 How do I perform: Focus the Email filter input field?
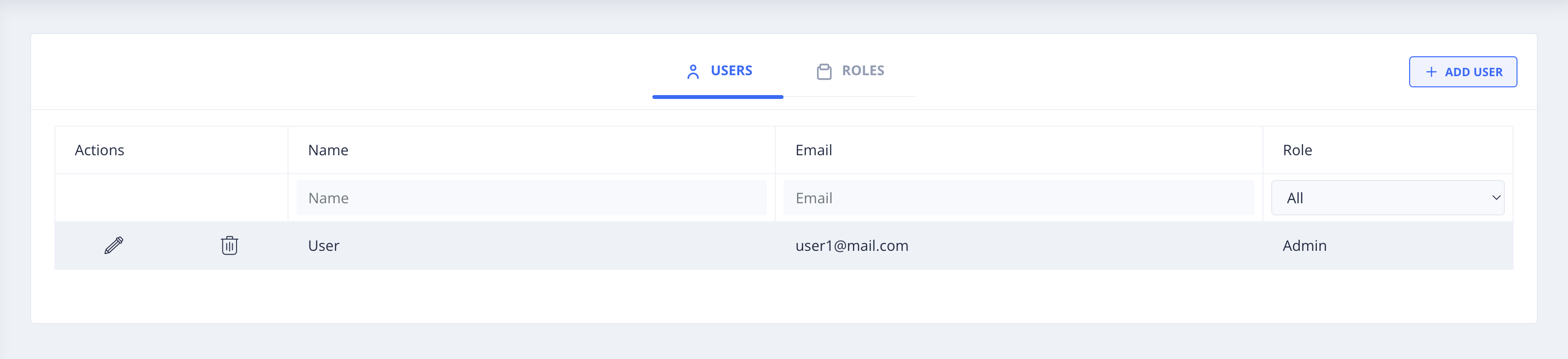point(1018,198)
